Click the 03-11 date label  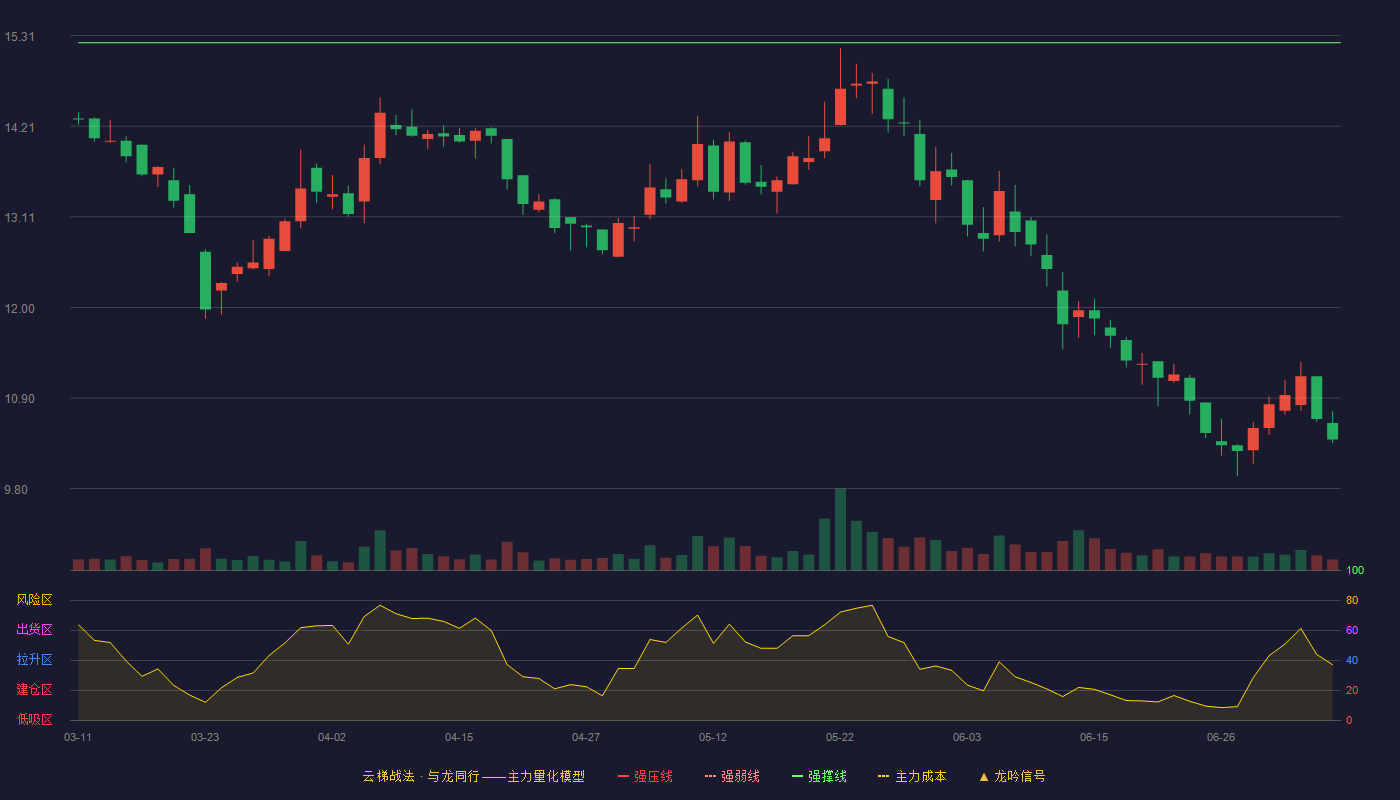click(x=78, y=737)
